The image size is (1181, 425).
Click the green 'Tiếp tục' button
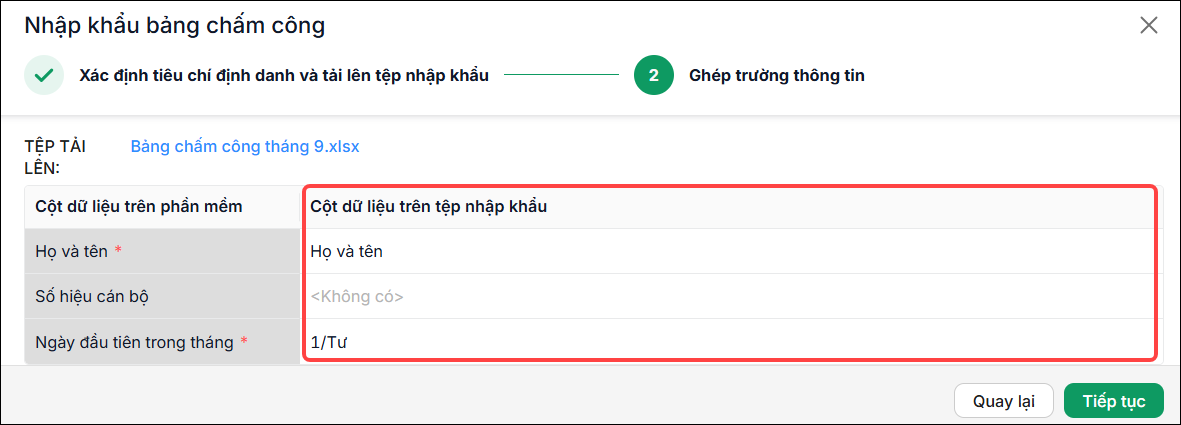[x=1114, y=401]
